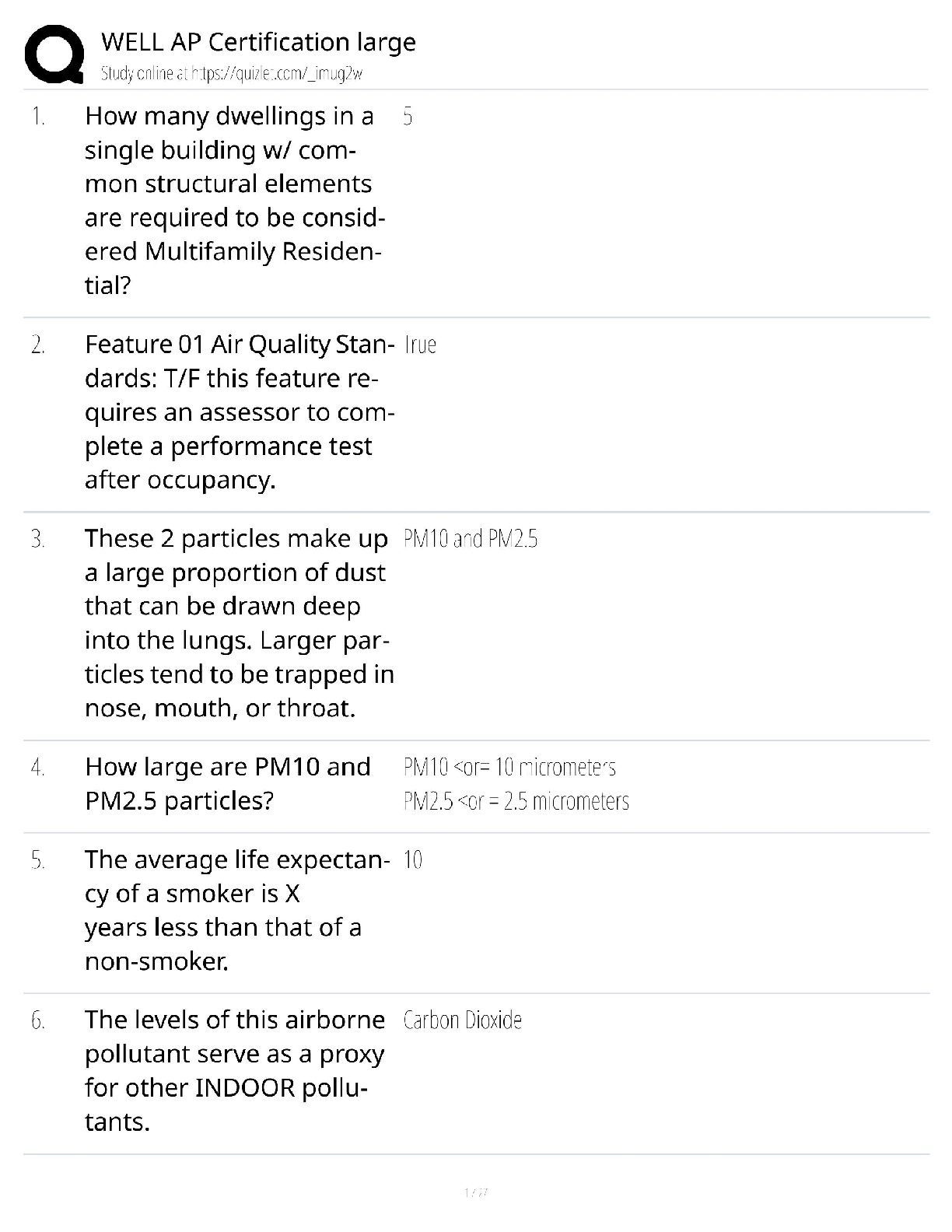Click the "Carbon Dioxide" answer

point(462,1020)
